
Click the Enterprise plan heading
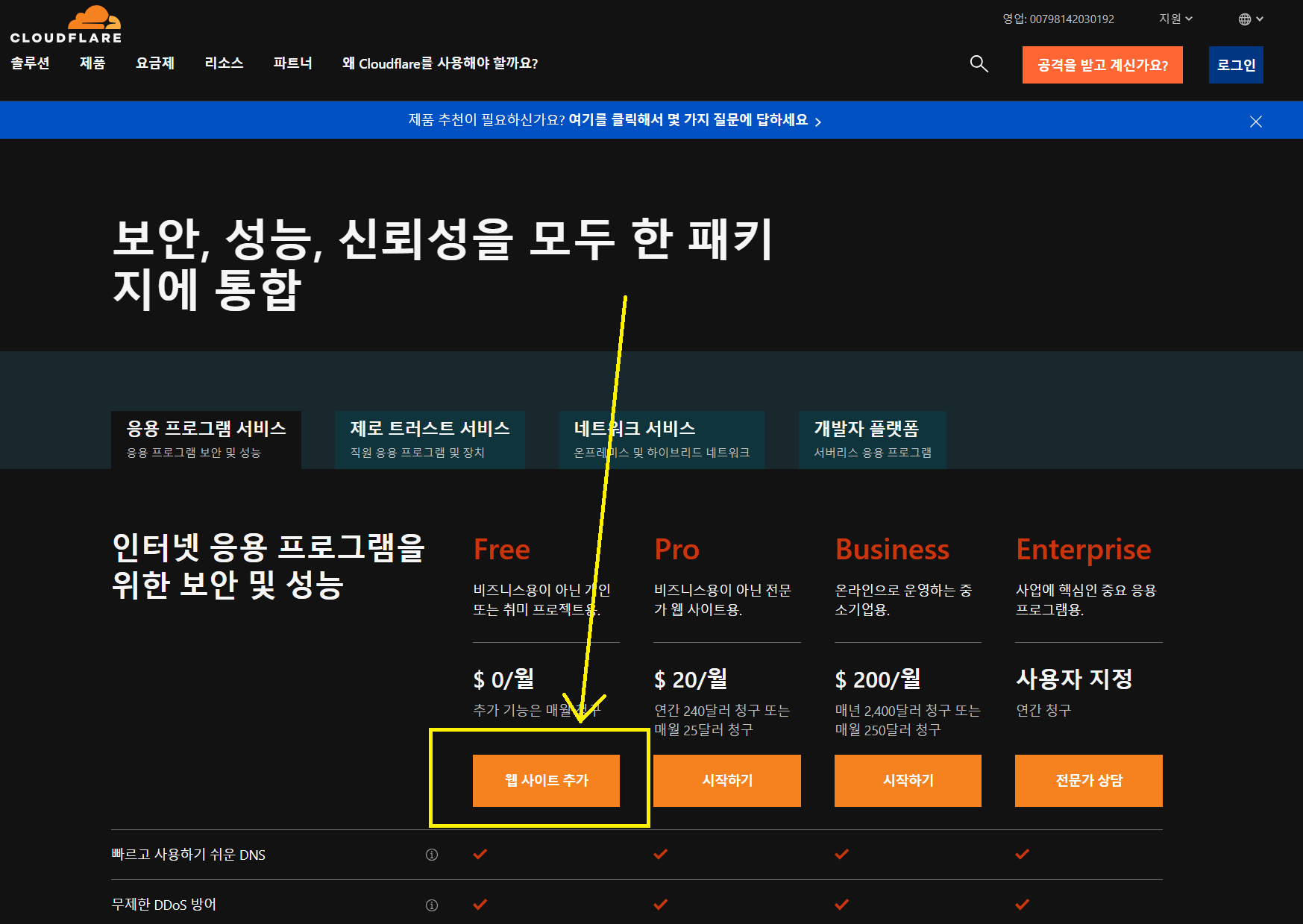[1084, 551]
